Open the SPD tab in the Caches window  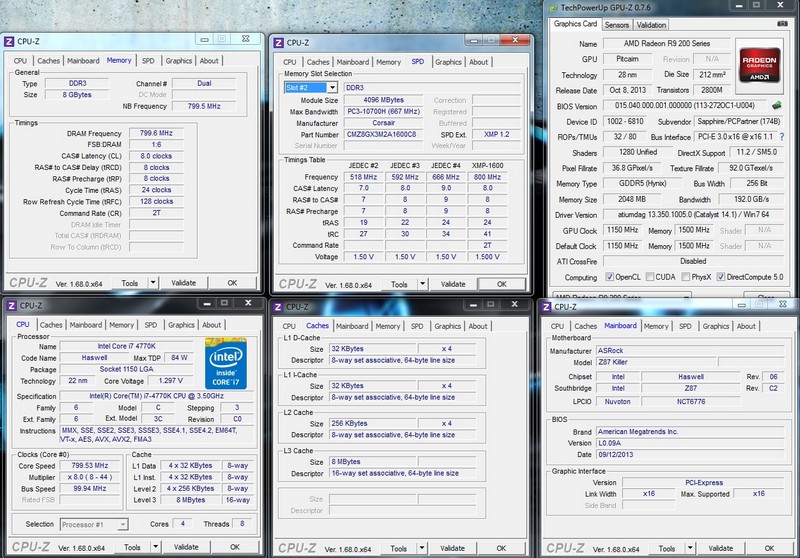[x=417, y=326]
